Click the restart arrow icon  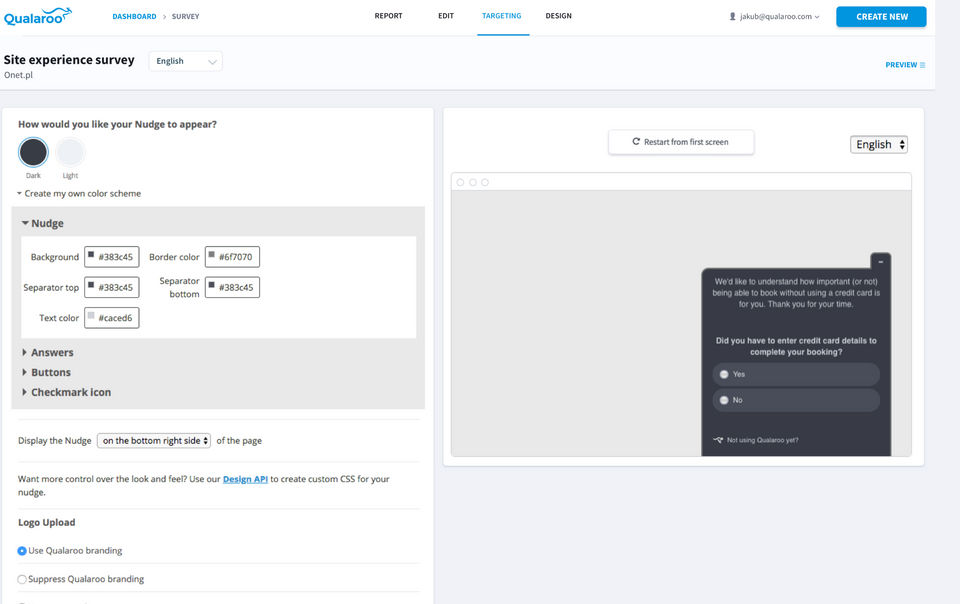636,141
